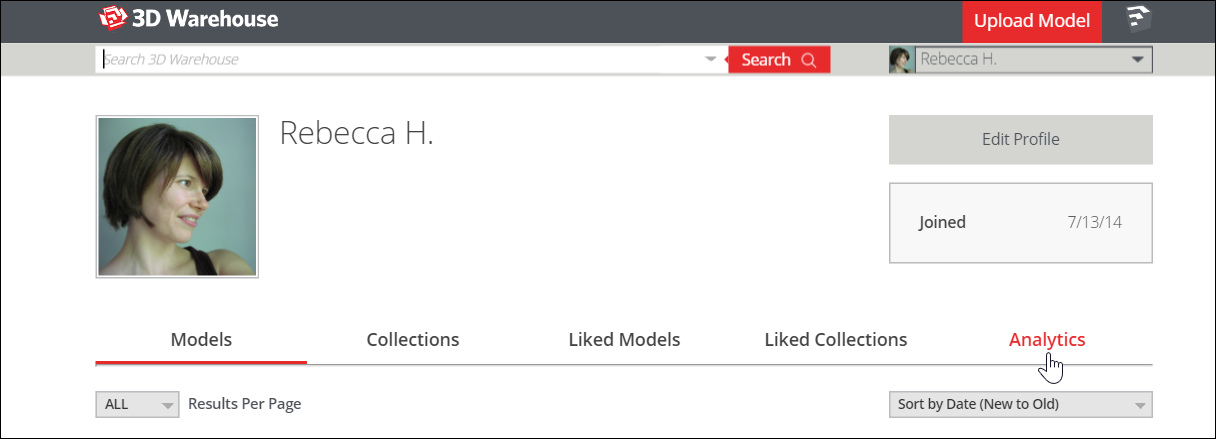Click the small user avatar in account menu
The height and width of the screenshot is (439, 1216).
pos(902,60)
